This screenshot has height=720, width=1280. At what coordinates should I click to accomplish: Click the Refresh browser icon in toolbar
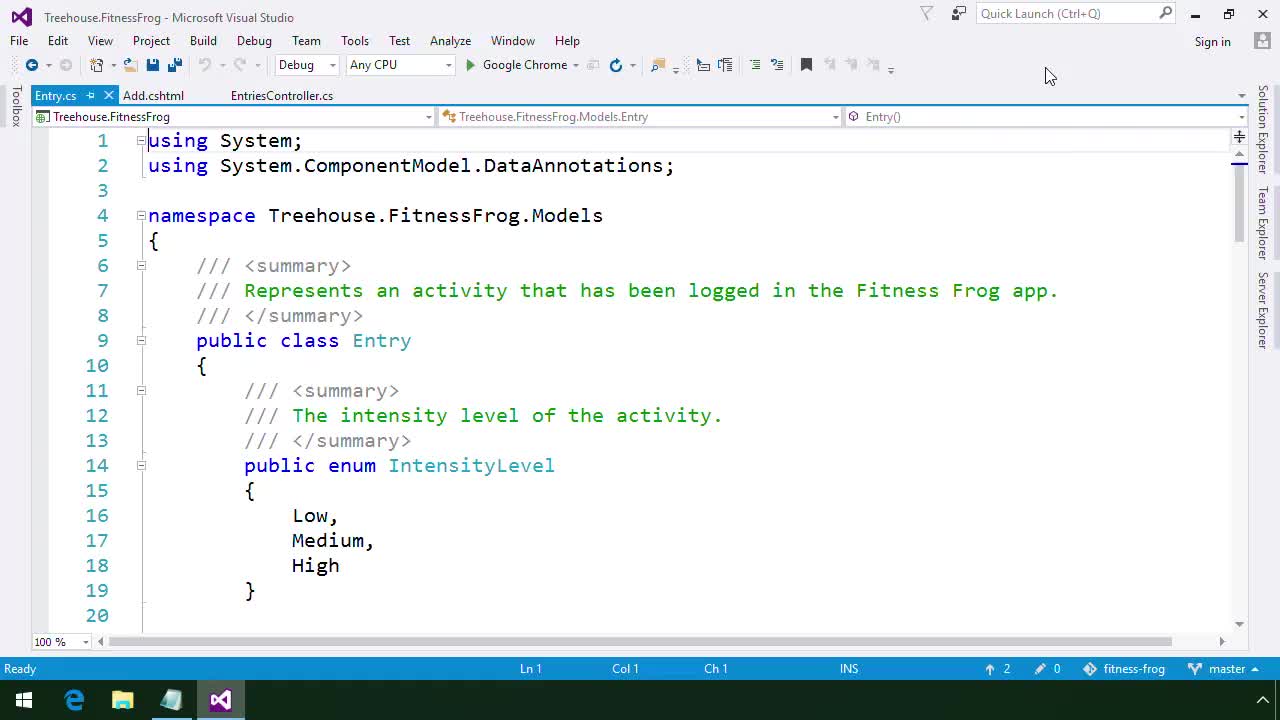(616, 65)
